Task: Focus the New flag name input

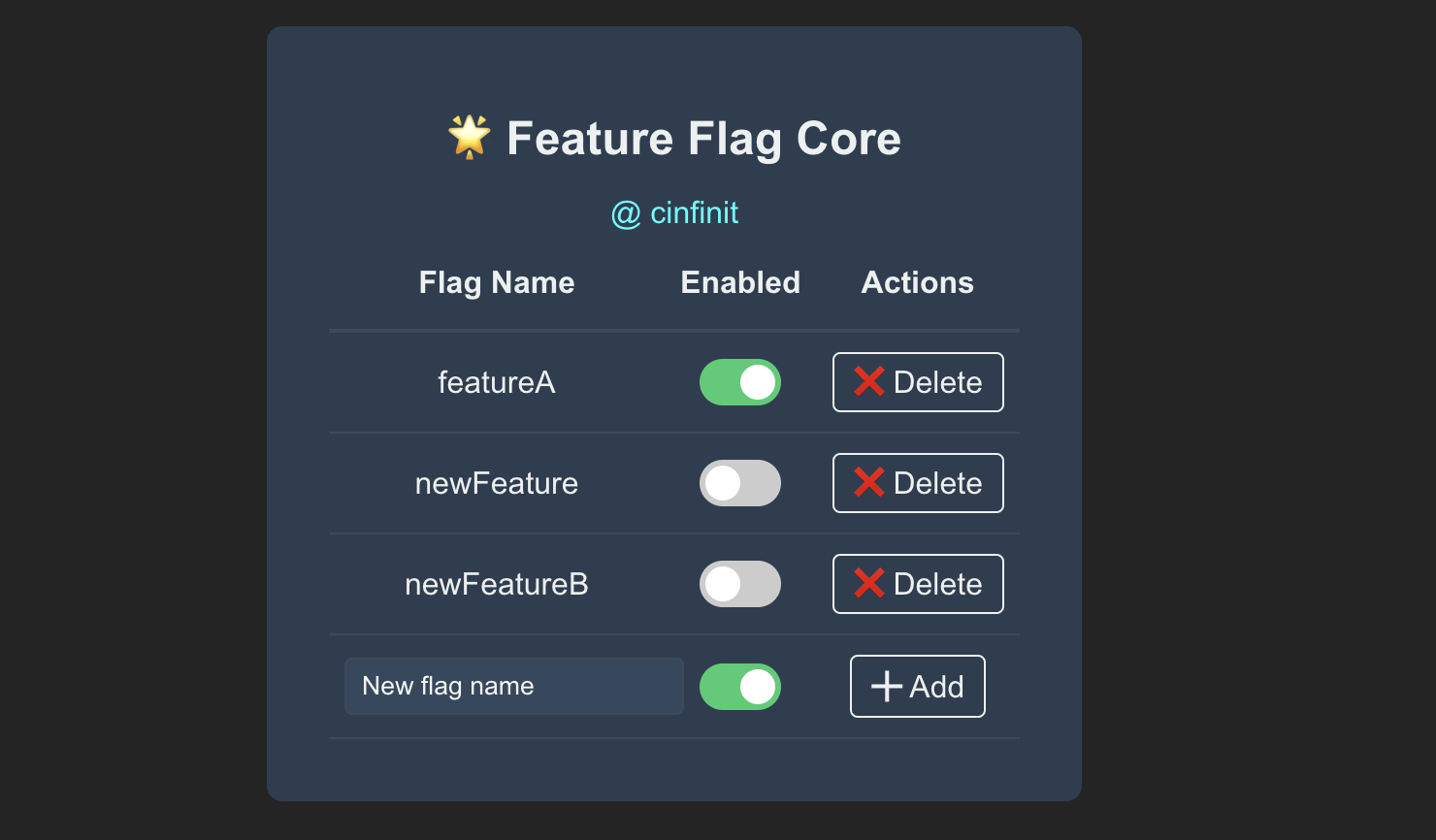Action: [x=514, y=687]
